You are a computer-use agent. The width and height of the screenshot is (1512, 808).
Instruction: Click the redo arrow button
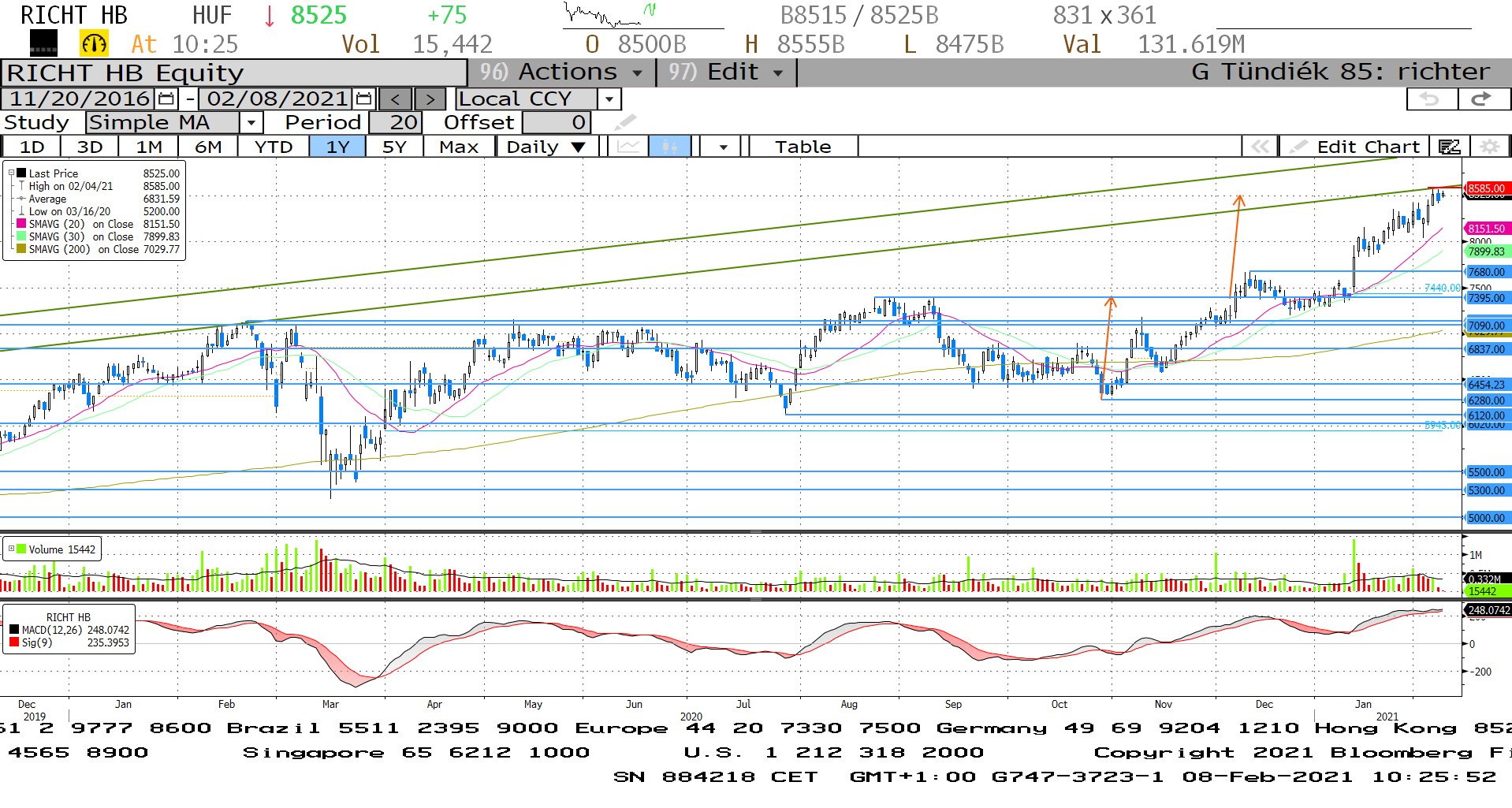pyautogui.click(x=1482, y=99)
